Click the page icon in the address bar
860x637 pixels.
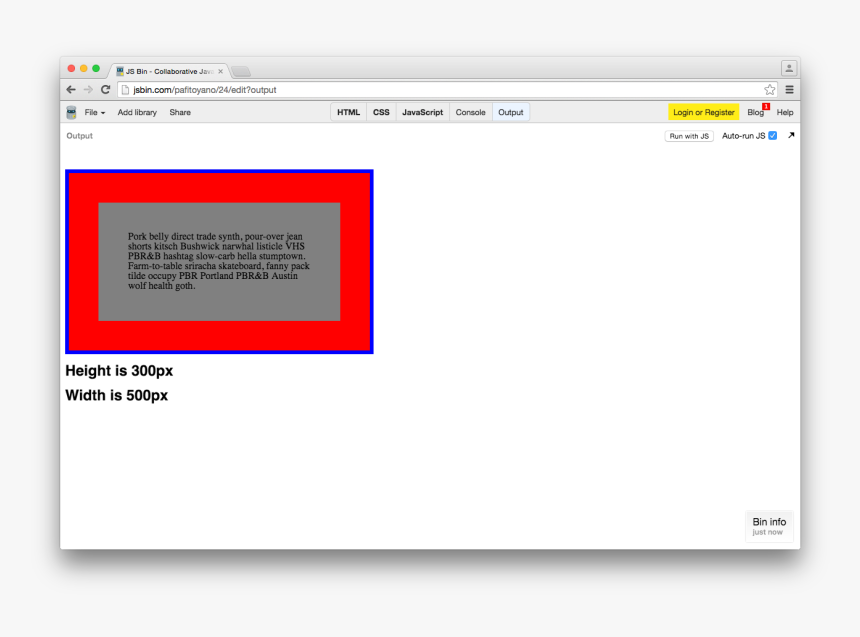pos(125,89)
